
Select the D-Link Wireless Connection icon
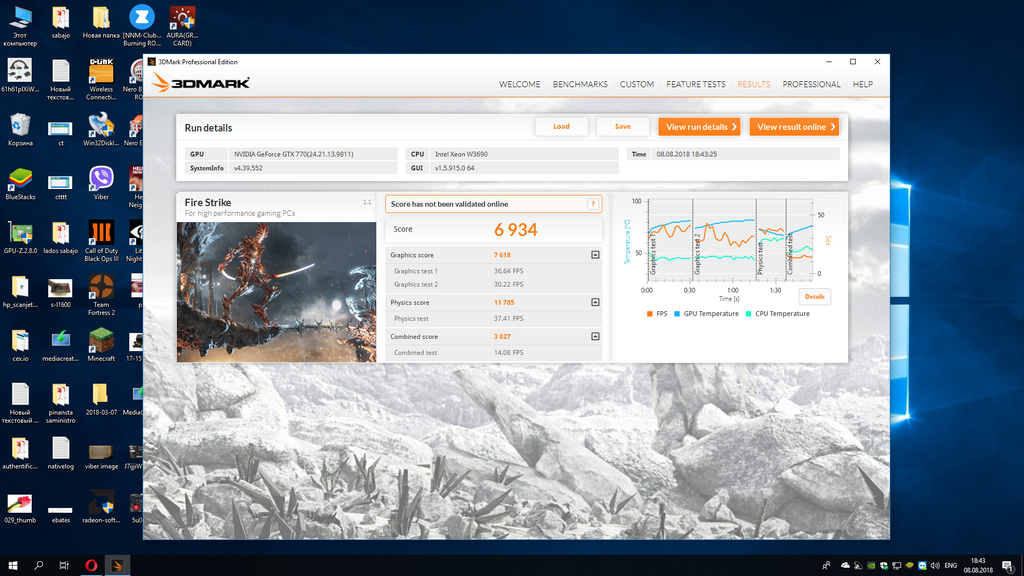101,80
